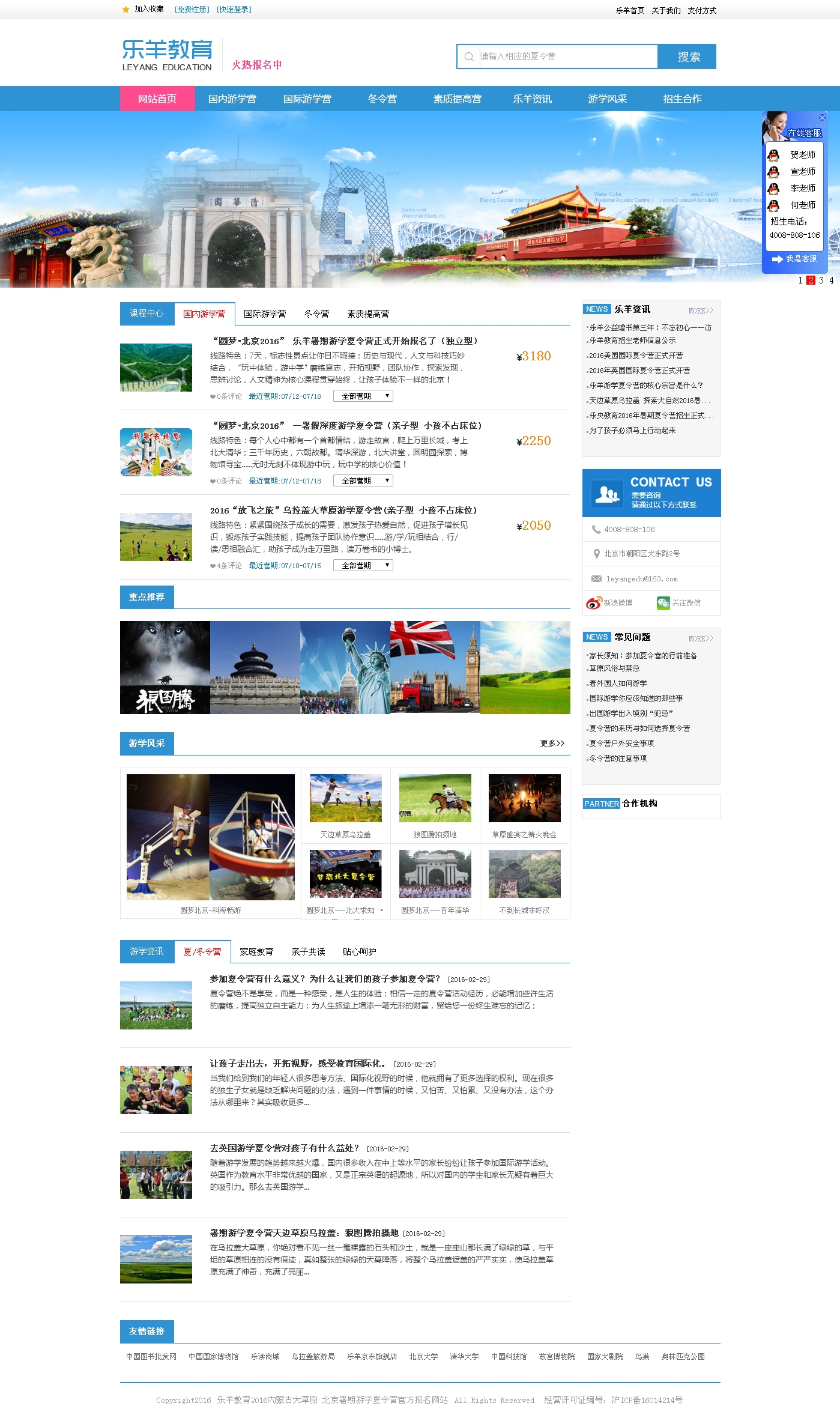Switch to 冬令营 course tab
The height and width of the screenshot is (1415, 840).
(316, 314)
